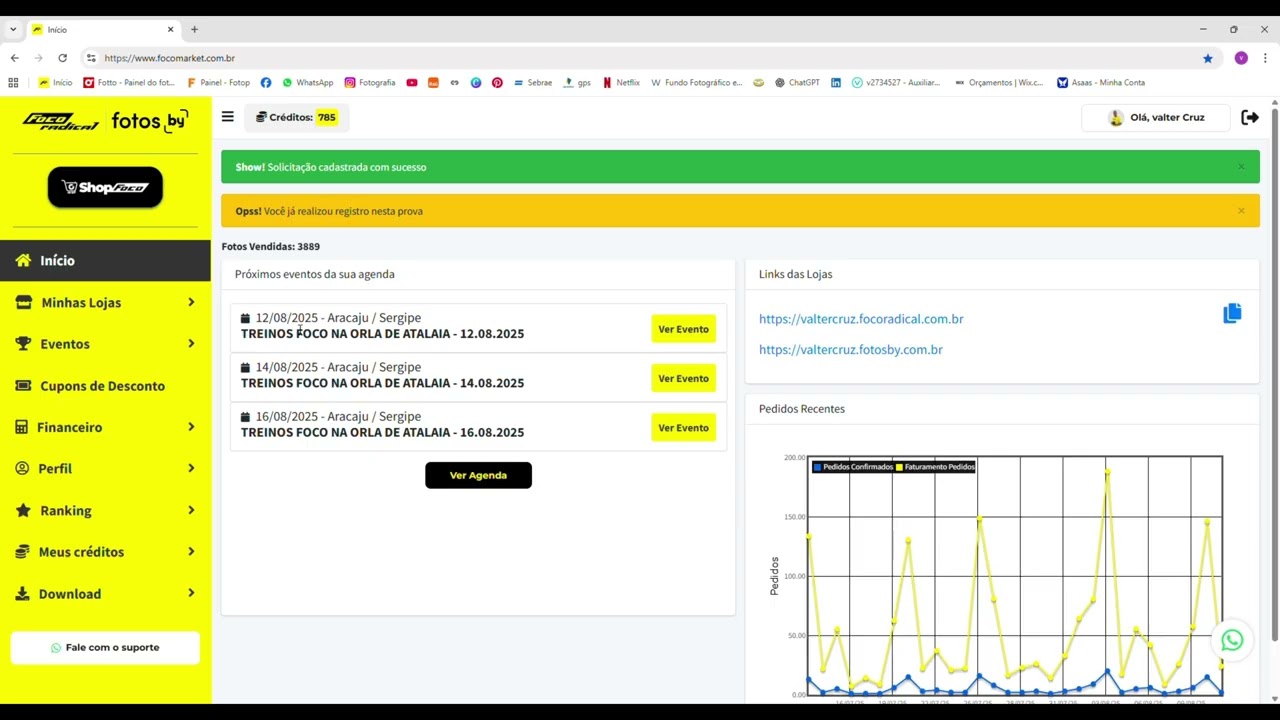This screenshot has width=1280, height=720.
Task: Click the site info icon in address bar
Action: 91,58
